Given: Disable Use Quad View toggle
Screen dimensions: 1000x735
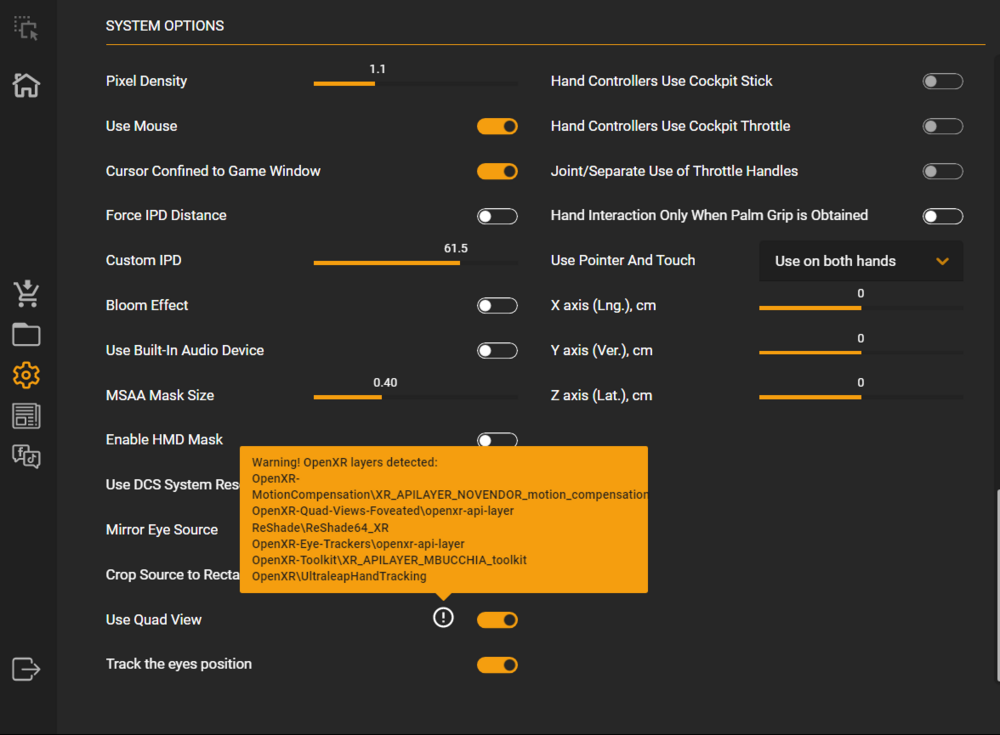Looking at the screenshot, I should 497,620.
